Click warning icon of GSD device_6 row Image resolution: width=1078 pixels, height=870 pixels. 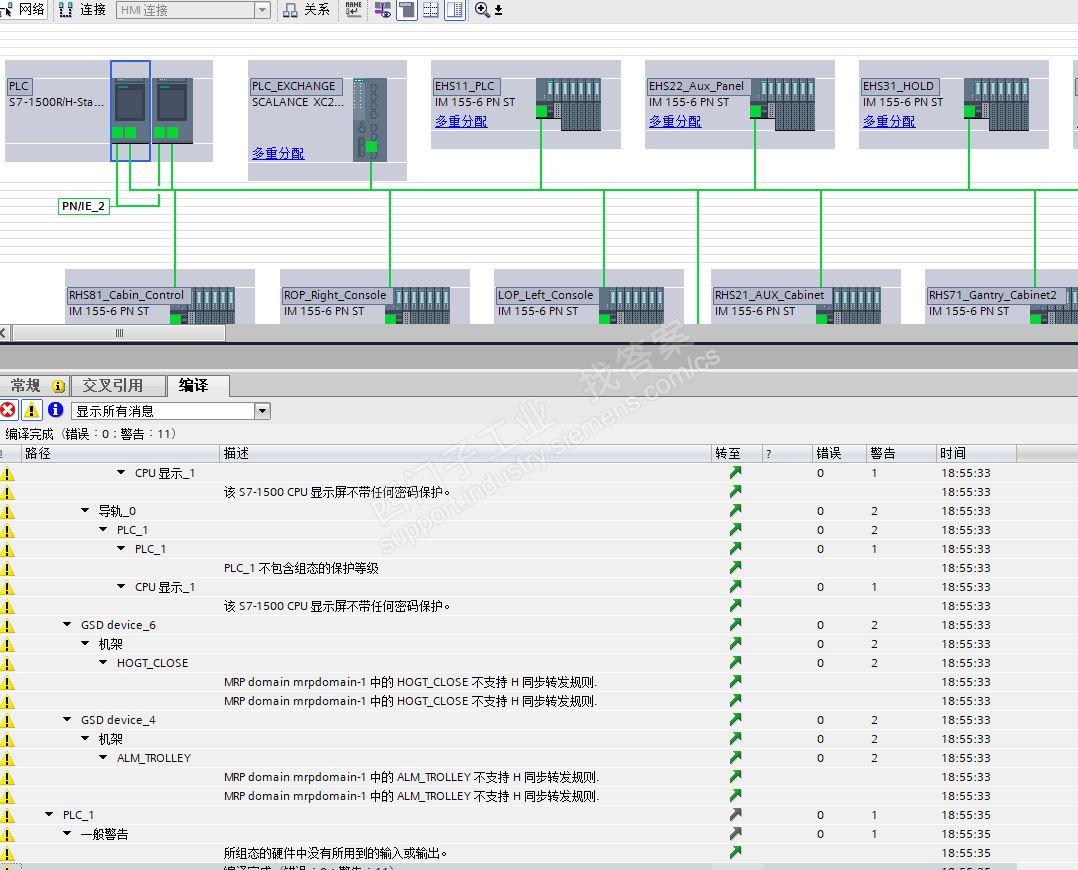(x=8, y=625)
